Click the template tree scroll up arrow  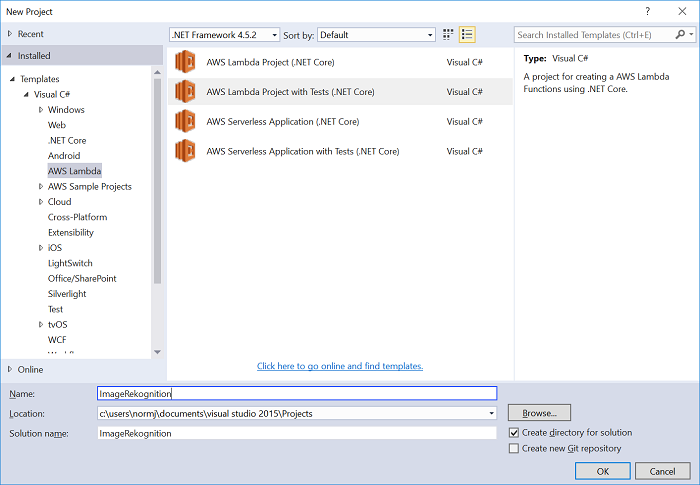(x=157, y=71)
